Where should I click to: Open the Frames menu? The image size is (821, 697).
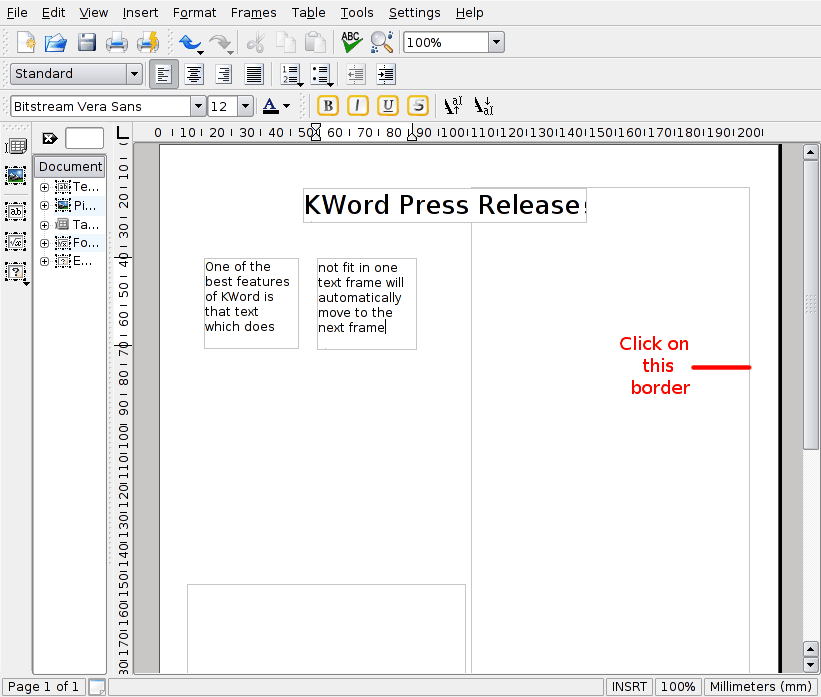[x=253, y=13]
